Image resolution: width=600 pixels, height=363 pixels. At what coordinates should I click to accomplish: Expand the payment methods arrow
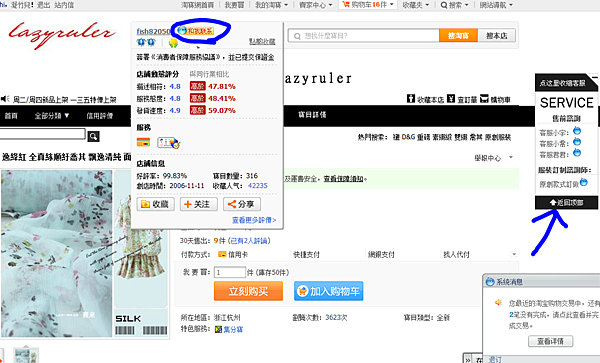pos(514,254)
